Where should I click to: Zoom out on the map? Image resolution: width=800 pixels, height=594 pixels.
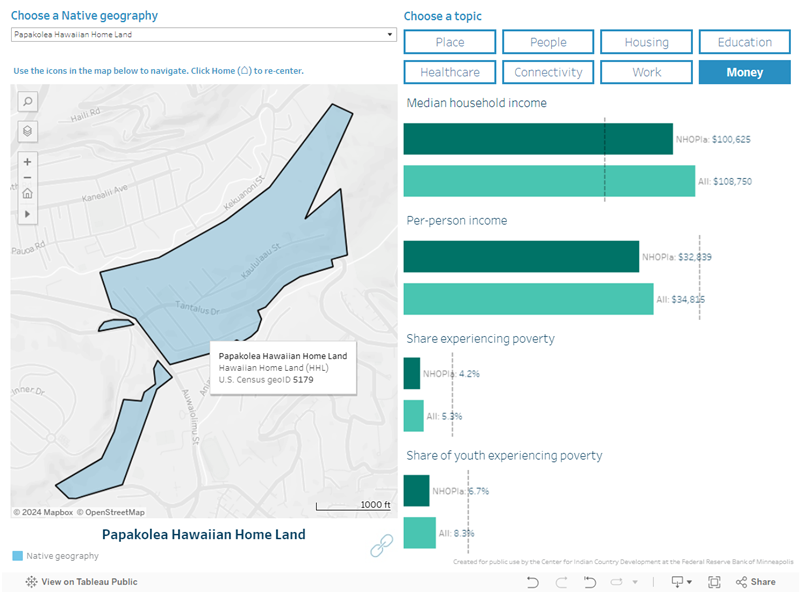pos(27,178)
